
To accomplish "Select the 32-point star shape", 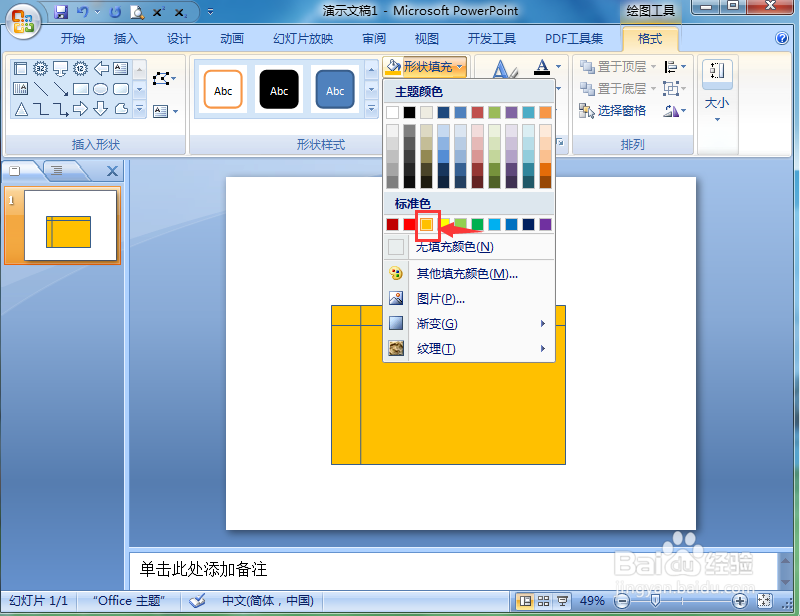I will coord(40,68).
